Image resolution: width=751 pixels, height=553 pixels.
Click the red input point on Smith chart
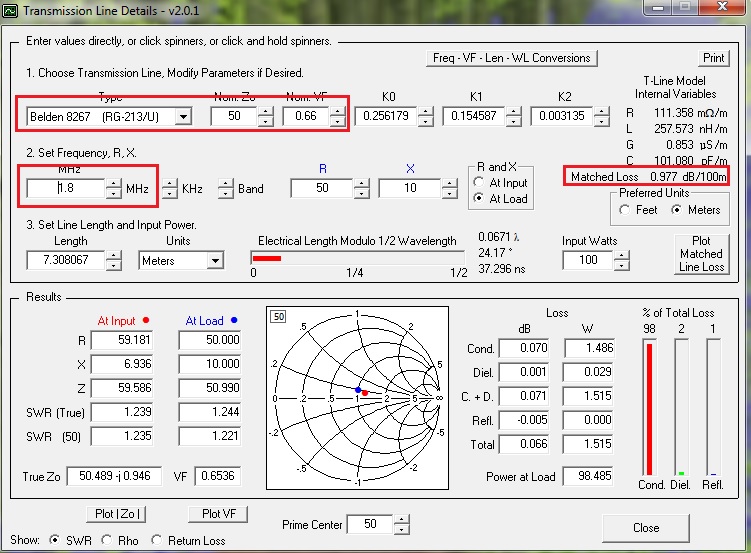365,393
